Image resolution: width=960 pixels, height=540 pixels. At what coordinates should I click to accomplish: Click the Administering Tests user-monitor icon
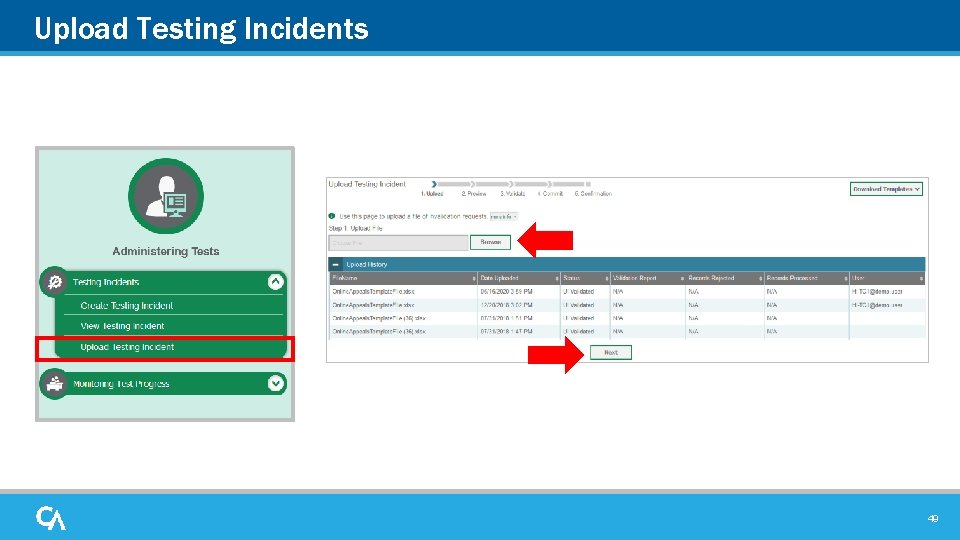click(166, 196)
